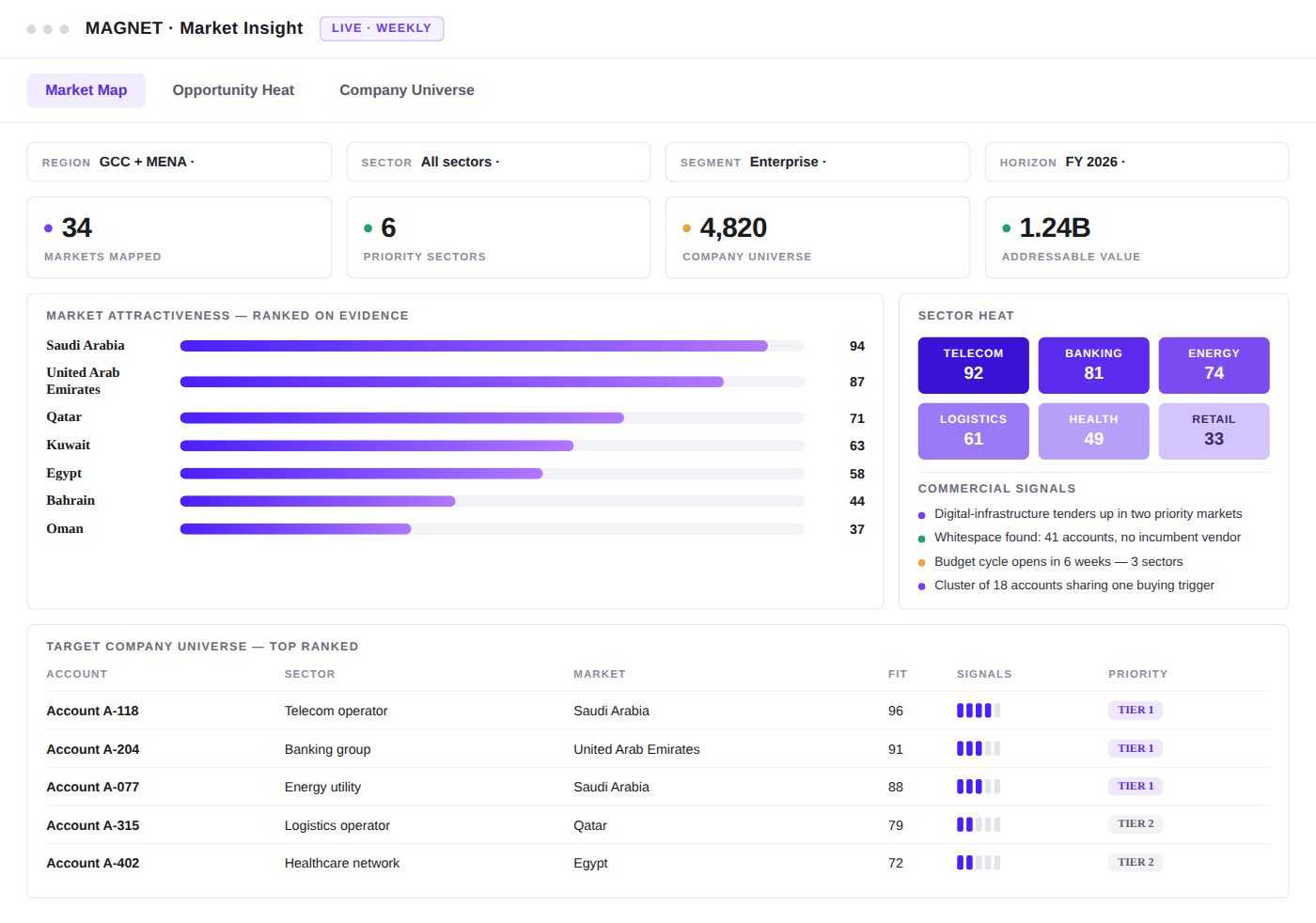Open the Opportunity Heat tab

233,90
